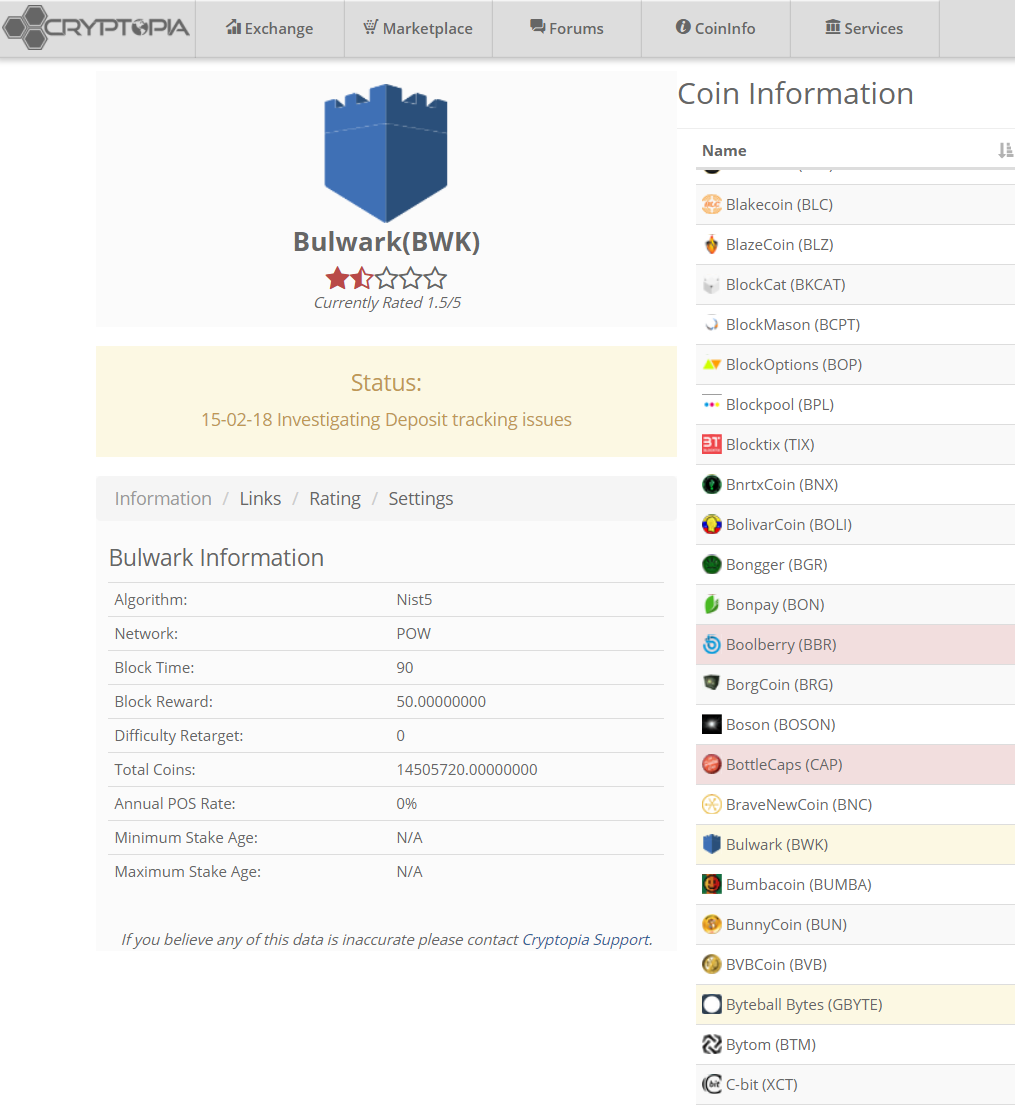The height and width of the screenshot is (1106, 1015).
Task: Click the BlockOptions (BOP) icon
Action: click(712, 365)
